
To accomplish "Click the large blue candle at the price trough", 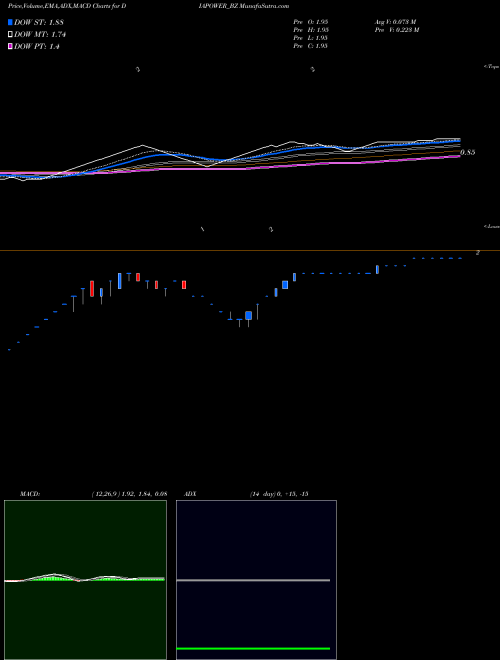I will 248,316.
